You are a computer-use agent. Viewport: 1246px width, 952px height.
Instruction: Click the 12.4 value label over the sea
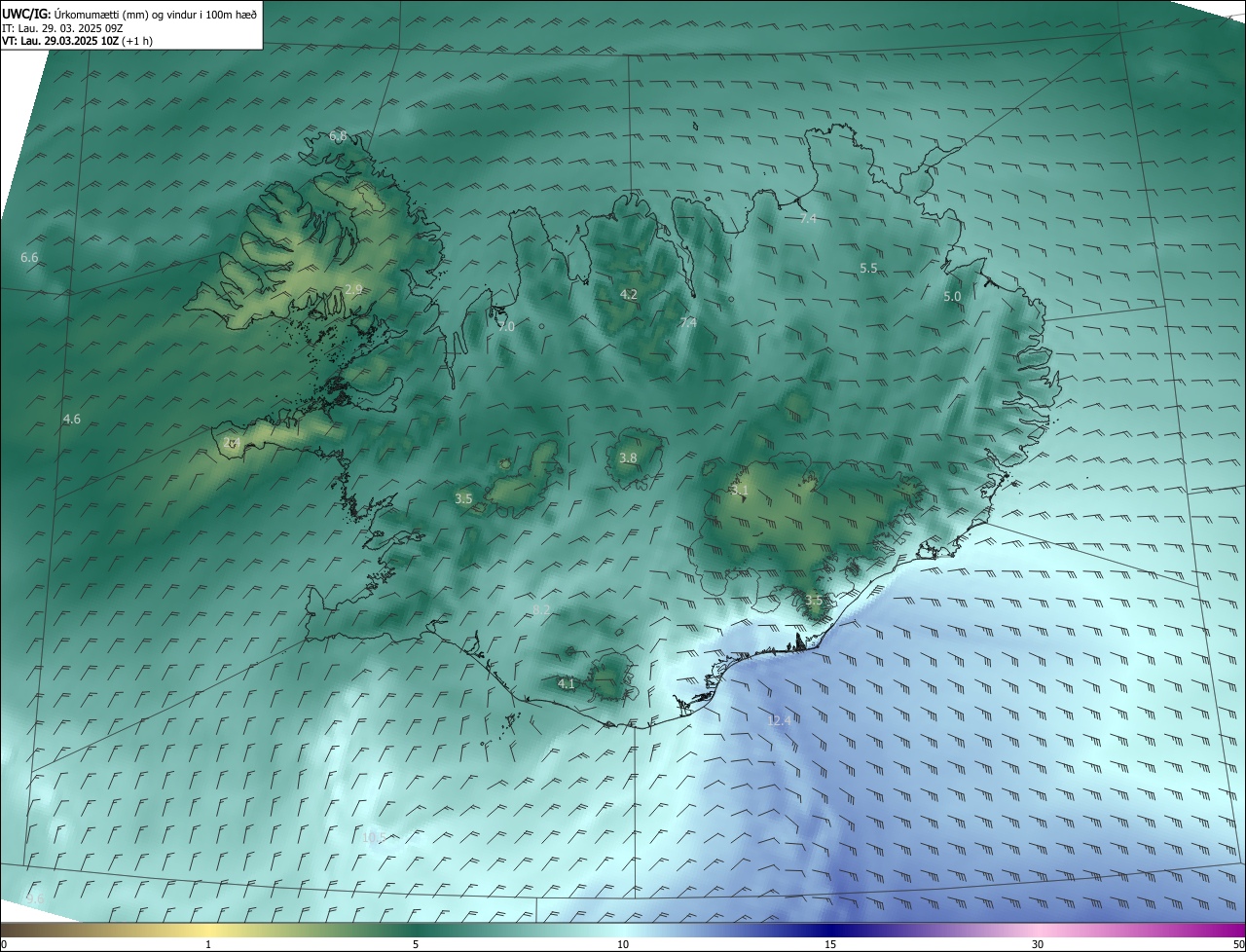click(x=779, y=720)
